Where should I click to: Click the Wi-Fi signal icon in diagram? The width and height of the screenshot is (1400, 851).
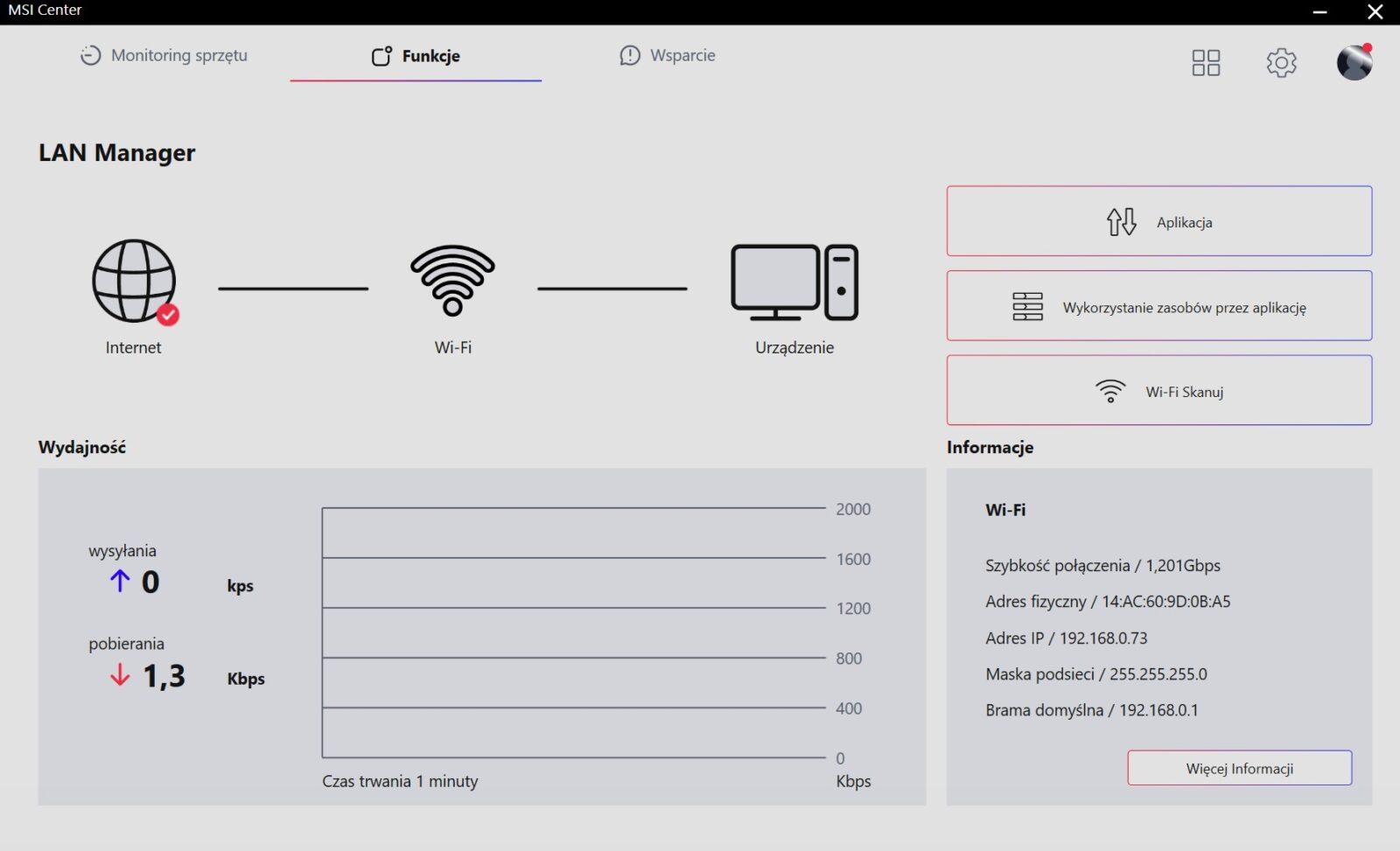(x=452, y=280)
